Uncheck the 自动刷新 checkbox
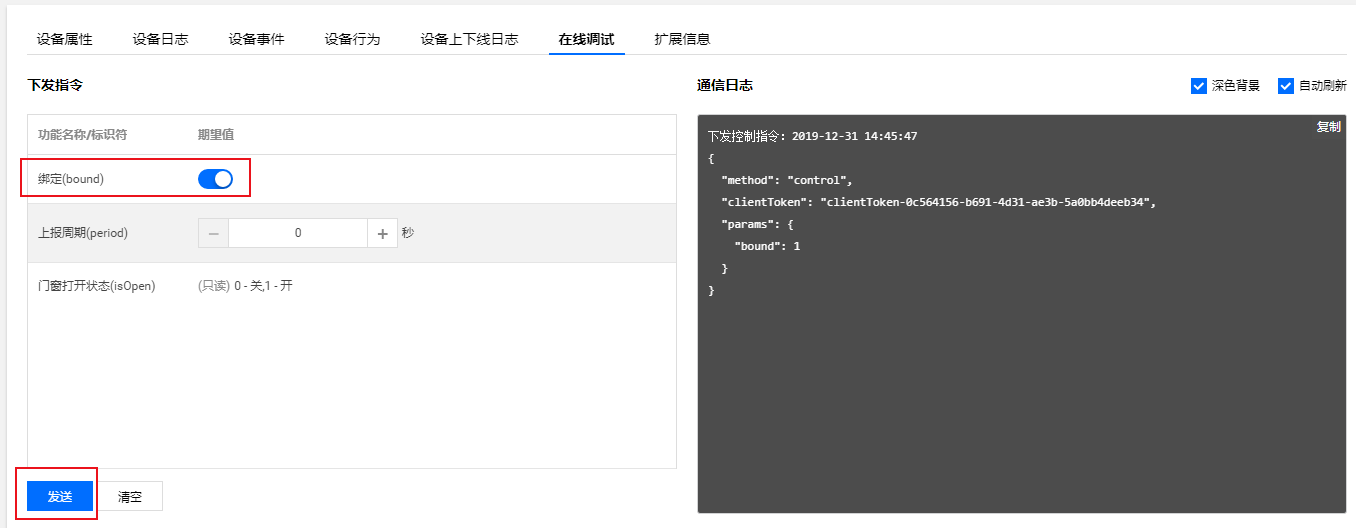The width and height of the screenshot is (1356, 528). 1286,86
